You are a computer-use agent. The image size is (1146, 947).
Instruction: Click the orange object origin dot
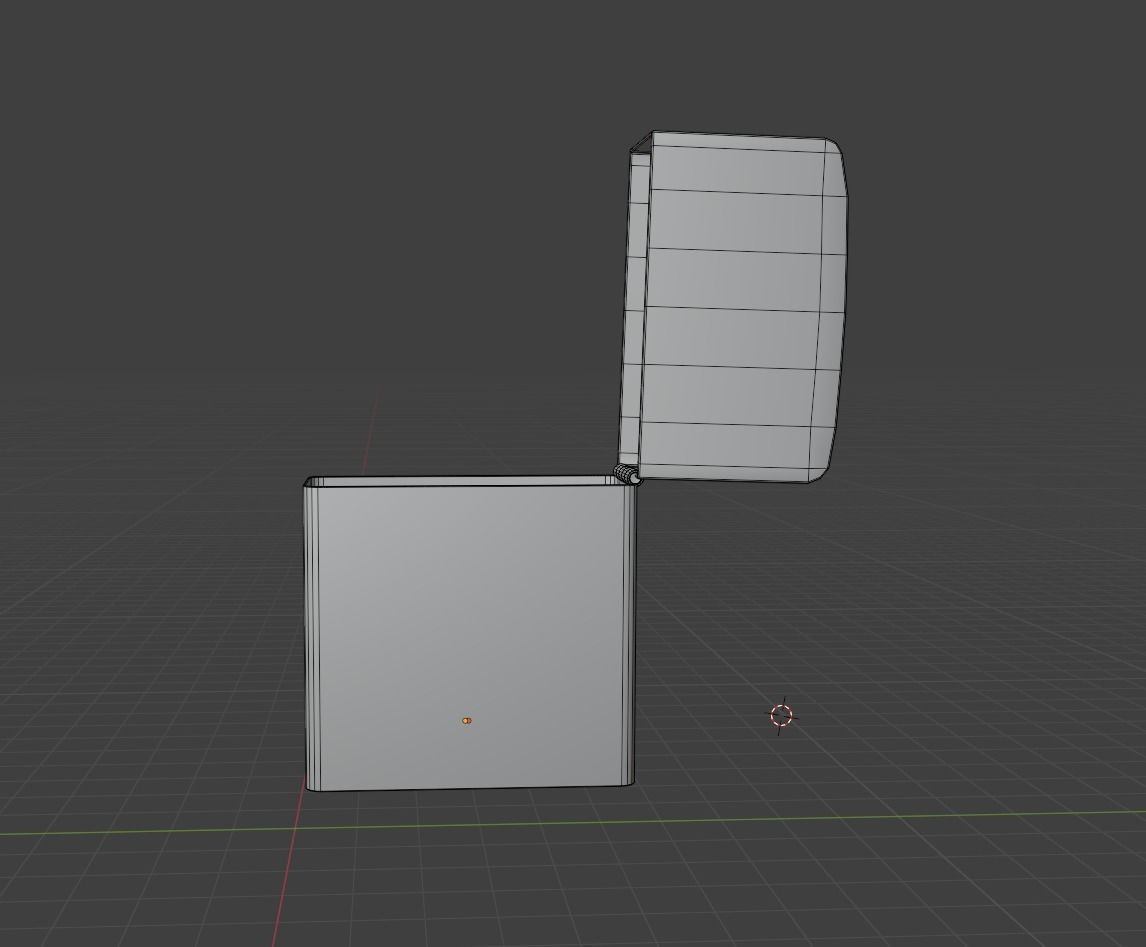(467, 720)
